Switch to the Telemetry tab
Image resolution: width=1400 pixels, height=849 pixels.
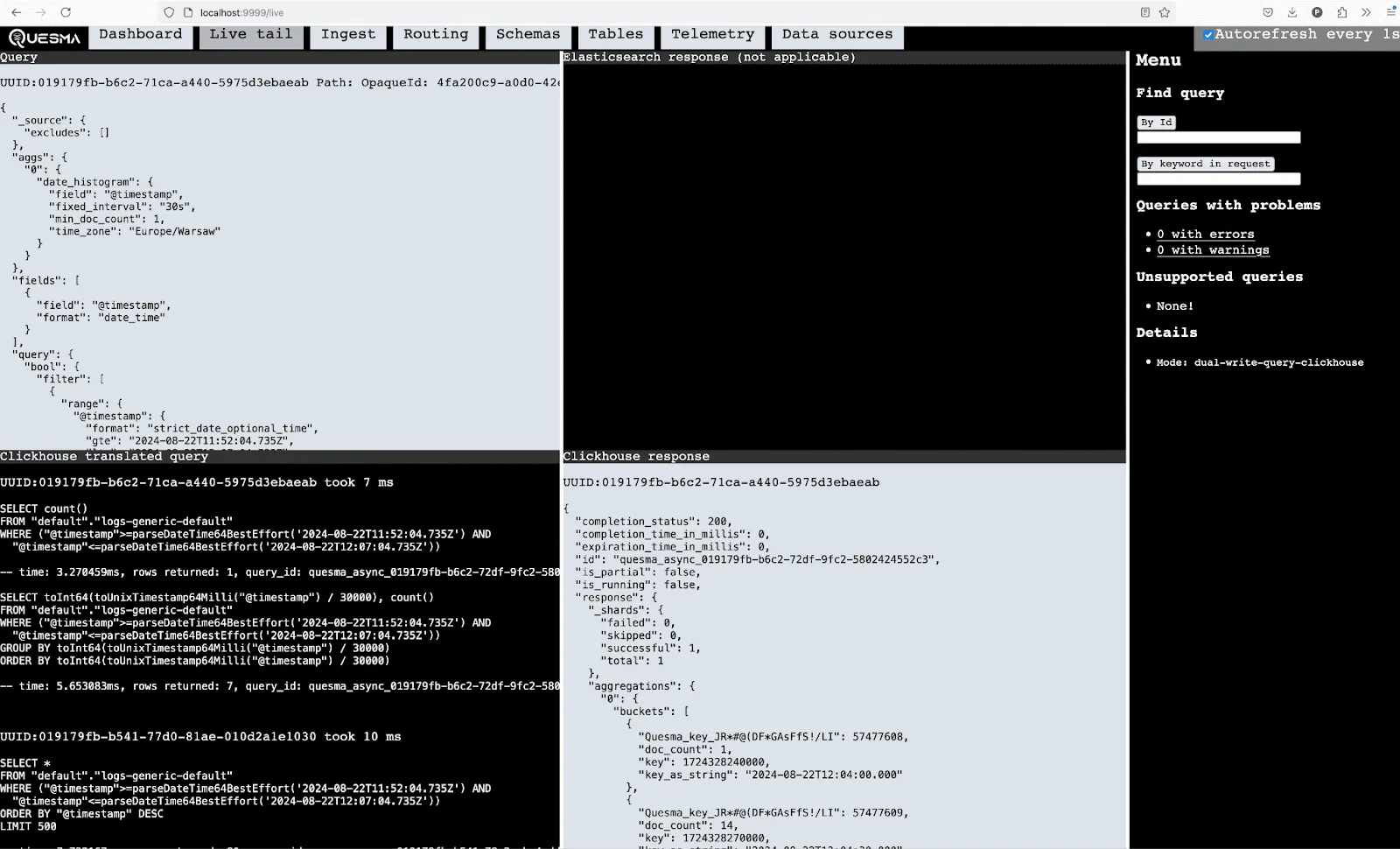coord(712,34)
